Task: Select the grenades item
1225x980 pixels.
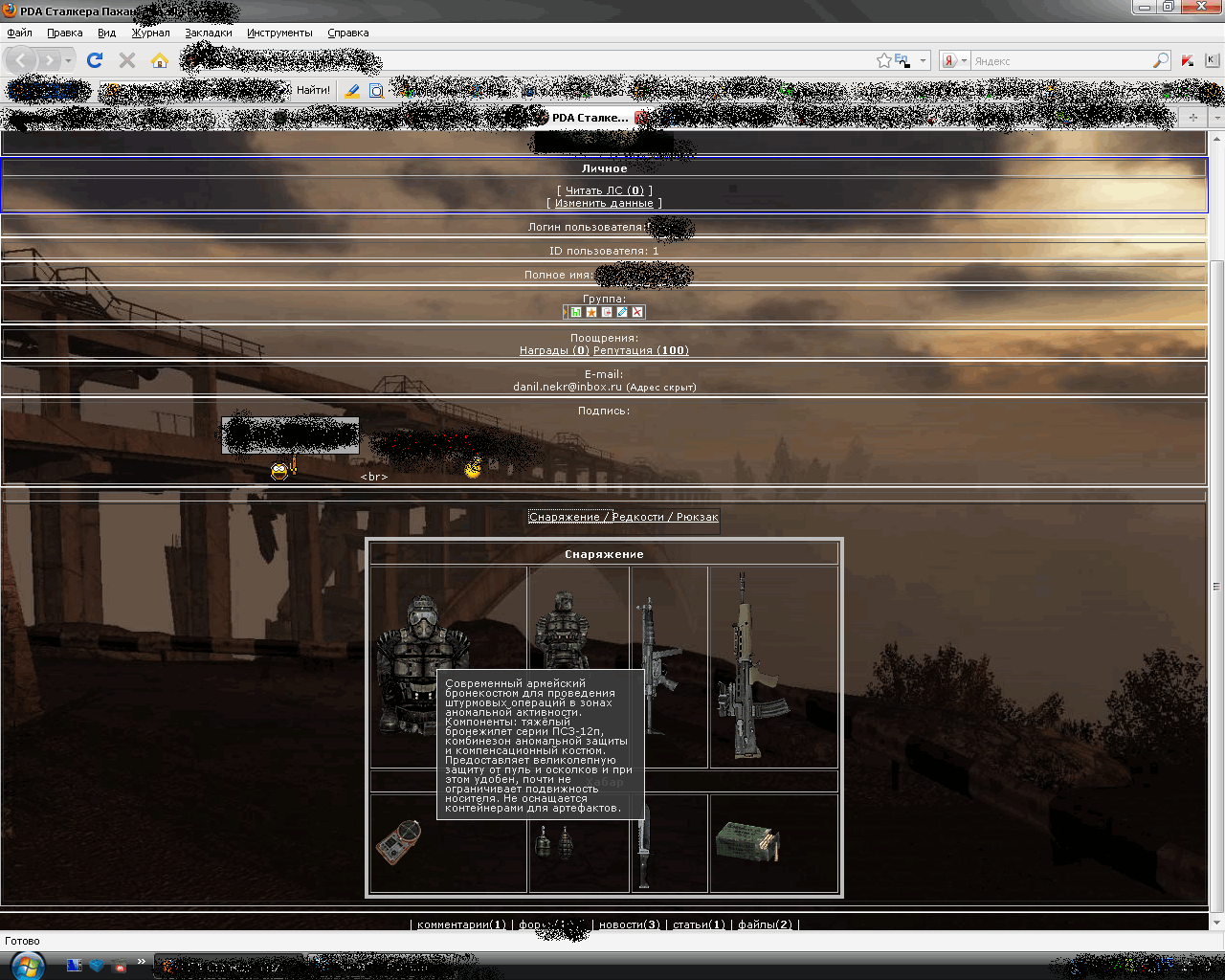Action: point(553,841)
